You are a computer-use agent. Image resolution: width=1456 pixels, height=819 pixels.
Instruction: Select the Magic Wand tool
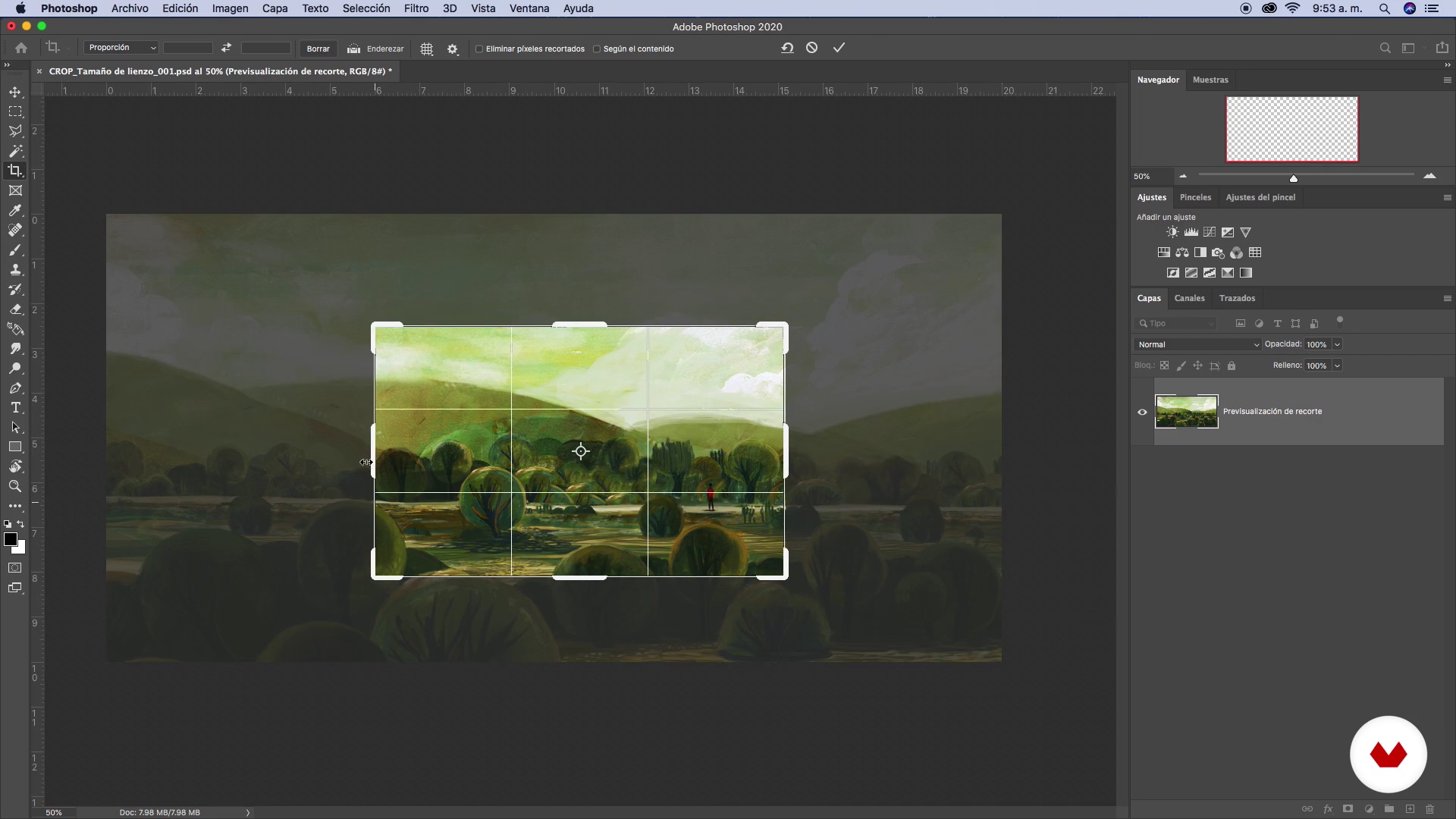click(15, 151)
